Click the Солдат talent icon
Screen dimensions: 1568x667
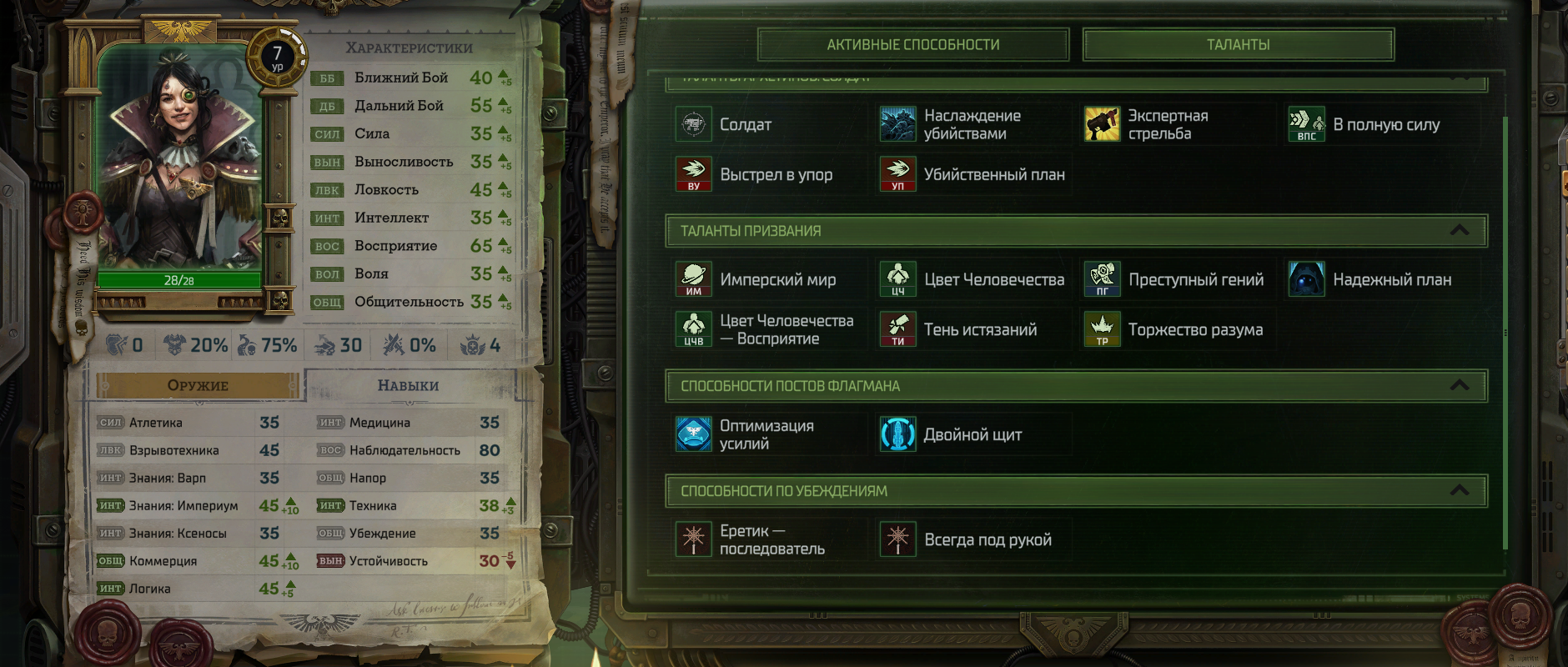[693, 124]
